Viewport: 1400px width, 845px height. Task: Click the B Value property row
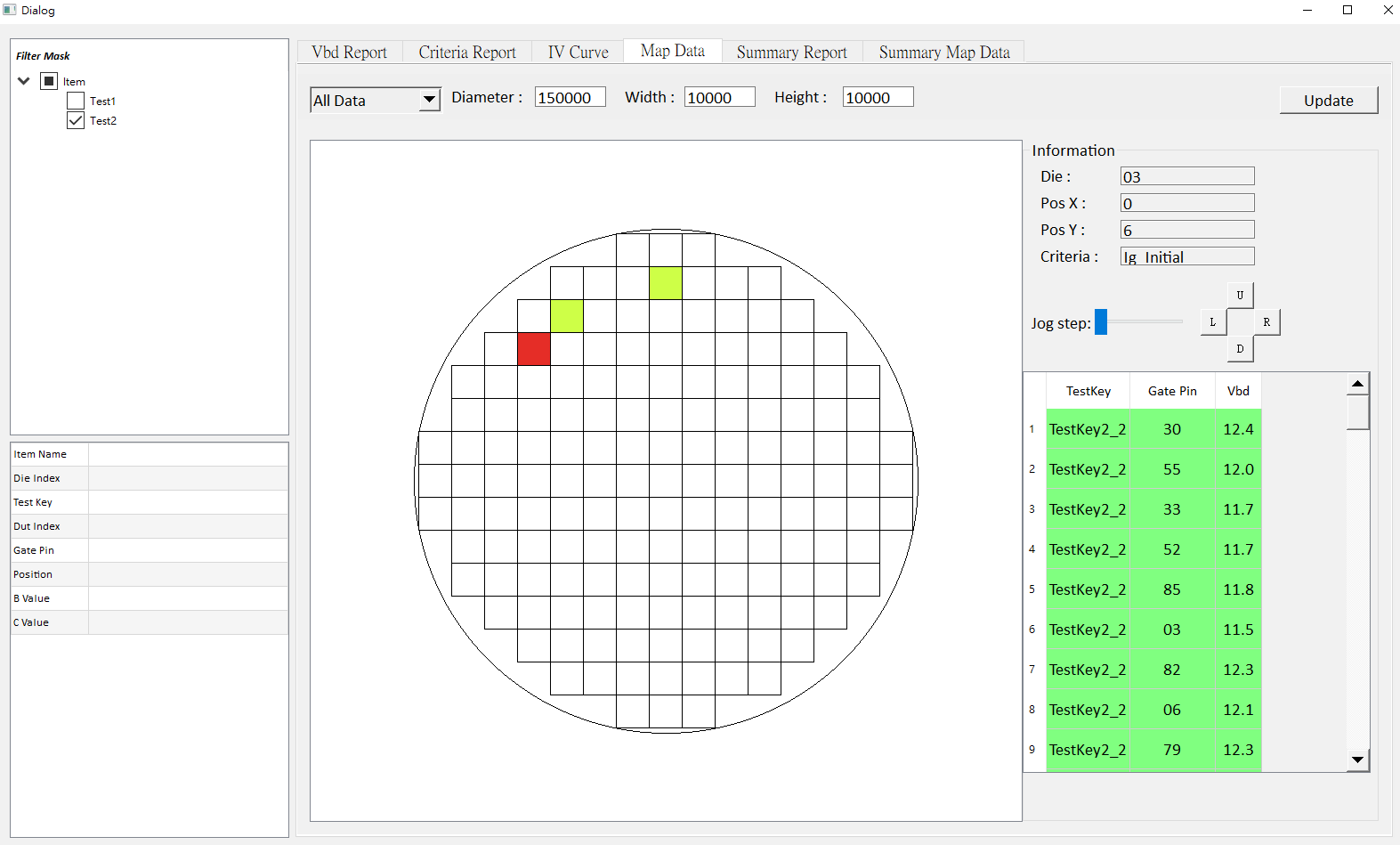click(x=150, y=598)
